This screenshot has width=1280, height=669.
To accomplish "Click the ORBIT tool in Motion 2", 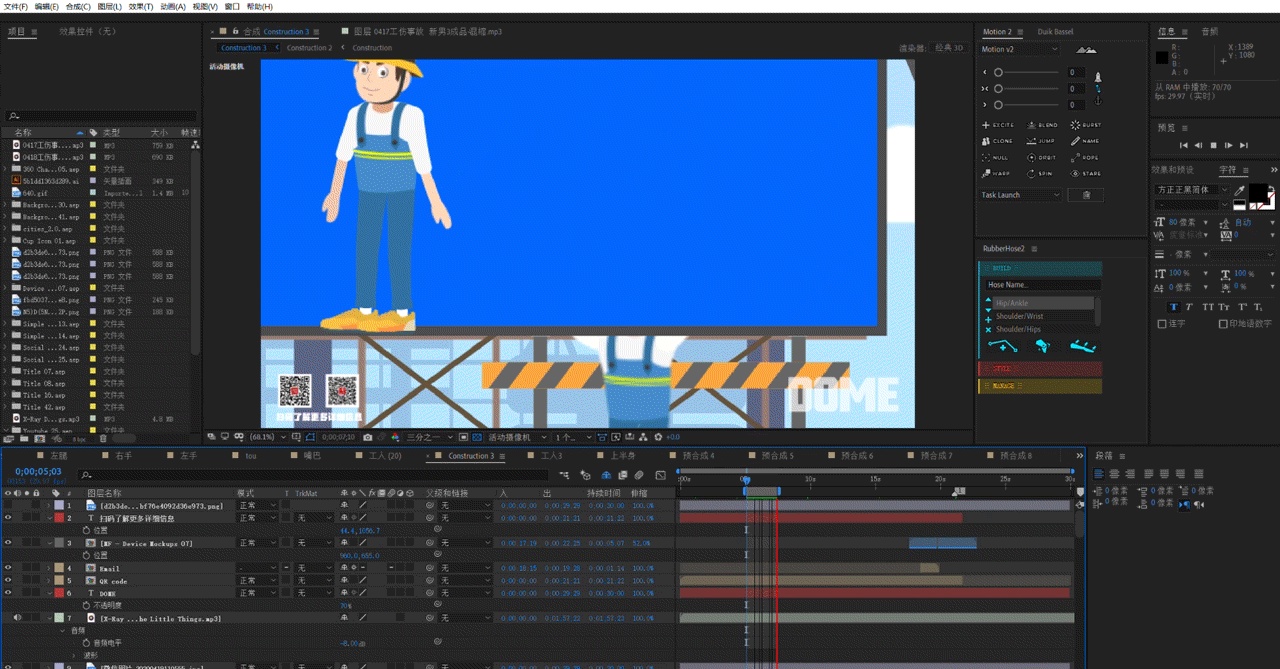I will coord(1042,157).
